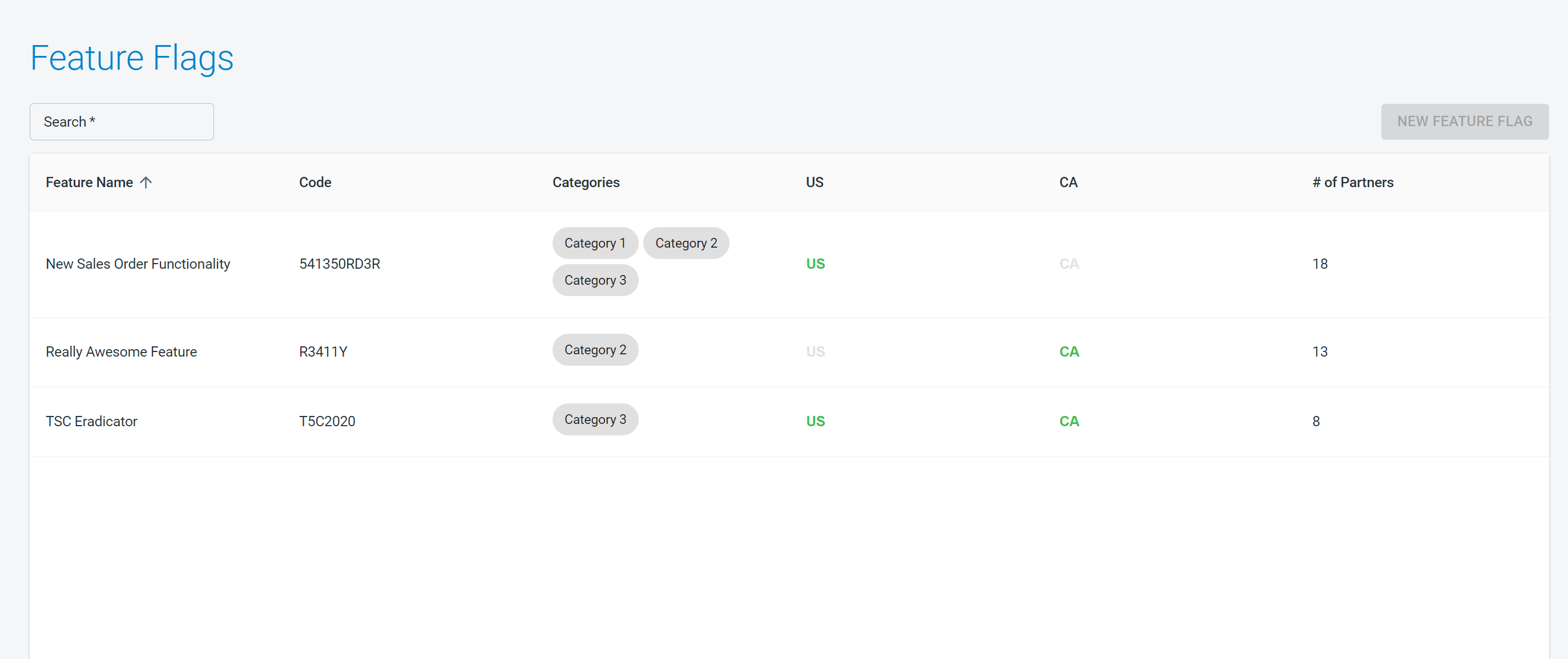Click partner count 13
This screenshot has width=1568, height=659.
[x=1320, y=351]
